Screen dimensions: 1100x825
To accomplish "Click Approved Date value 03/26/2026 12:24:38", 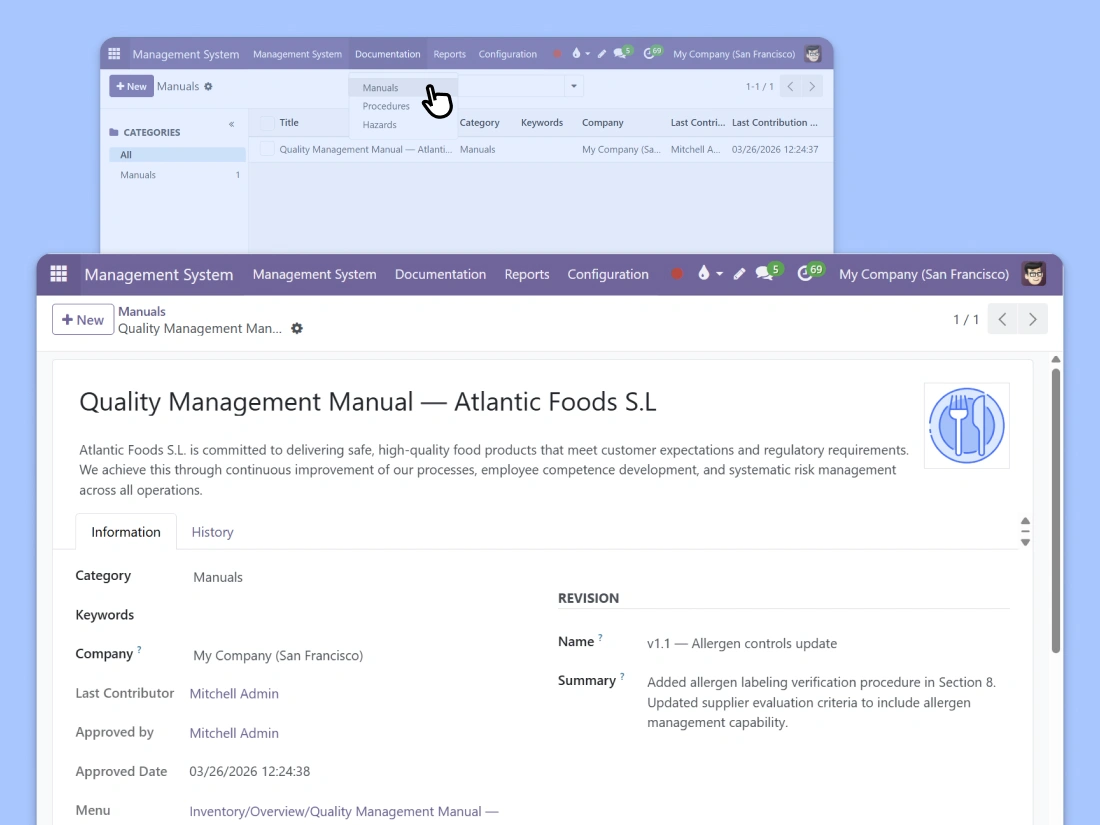I will [x=250, y=771].
